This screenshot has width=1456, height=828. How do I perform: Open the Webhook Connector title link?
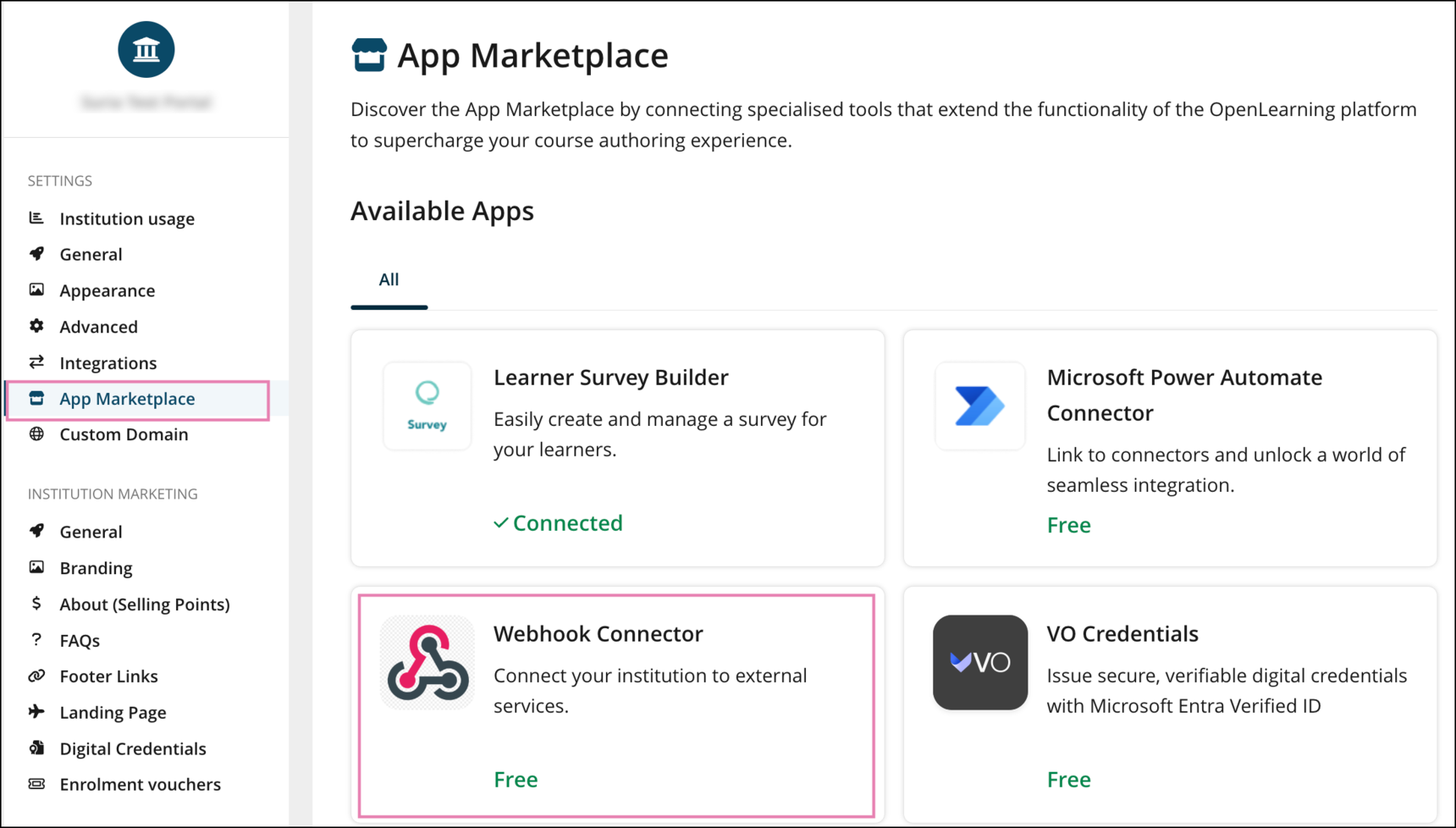[598, 633]
